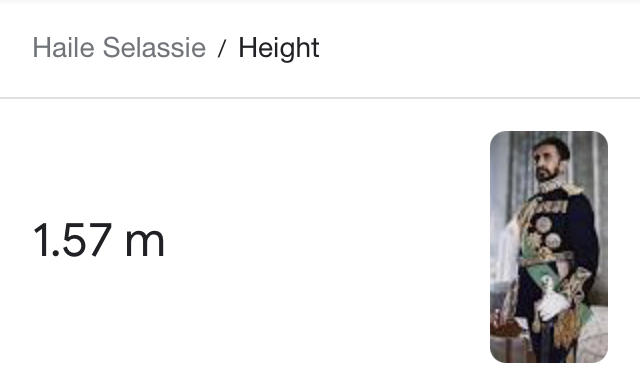640x391 pixels.
Task: Click the word Haile in the breadcrumb
Action: 64,48
